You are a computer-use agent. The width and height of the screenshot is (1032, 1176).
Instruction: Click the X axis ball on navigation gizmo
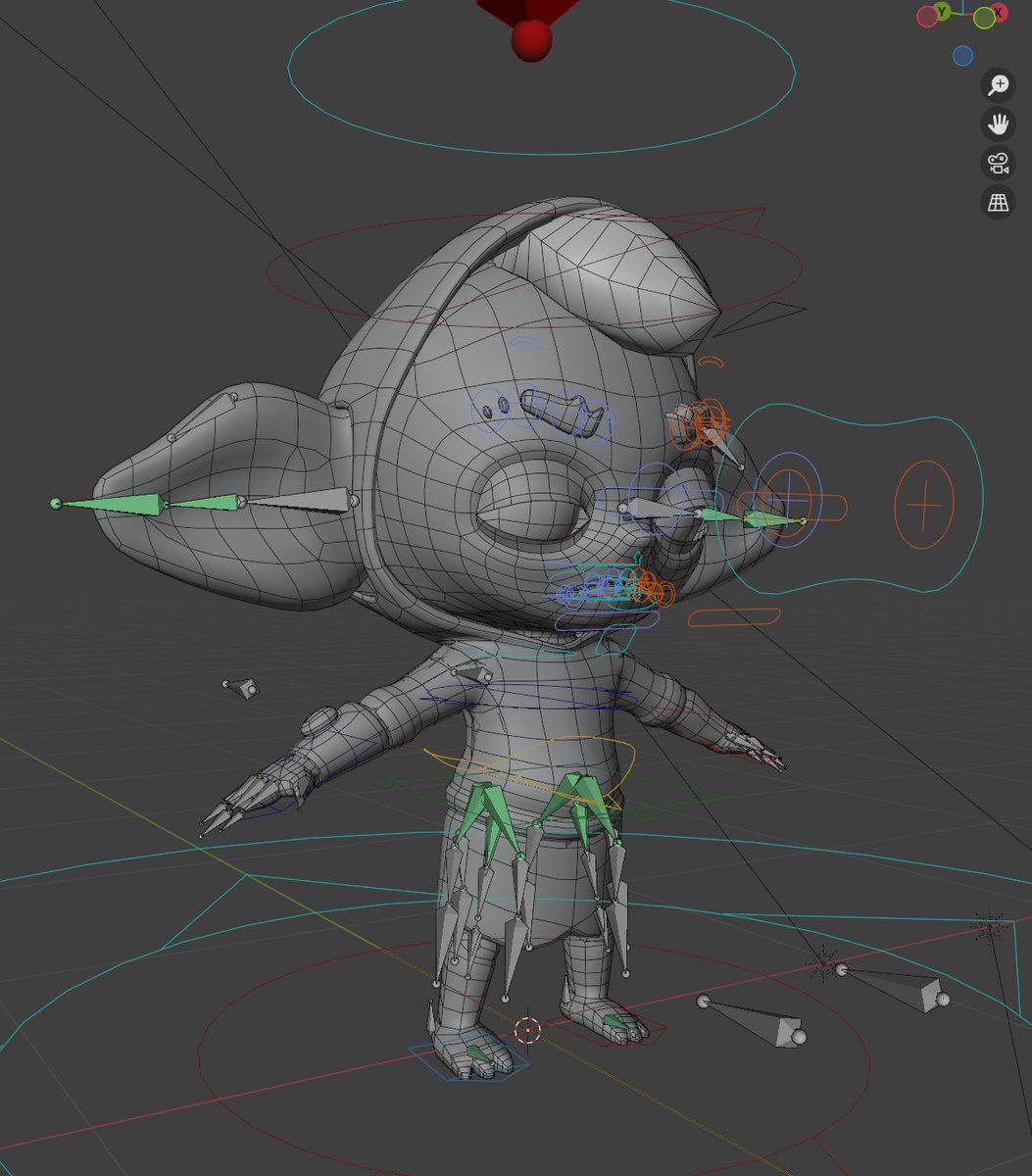point(1001,13)
